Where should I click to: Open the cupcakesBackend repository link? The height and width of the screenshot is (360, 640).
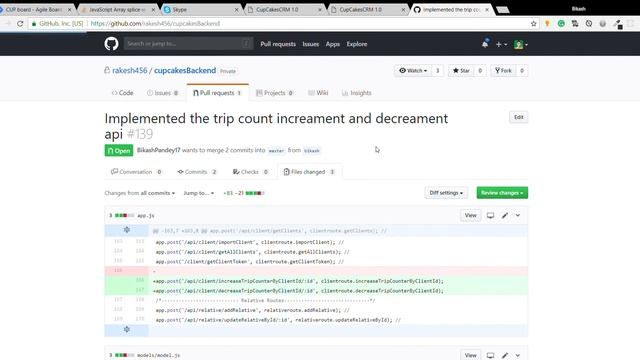185,70
